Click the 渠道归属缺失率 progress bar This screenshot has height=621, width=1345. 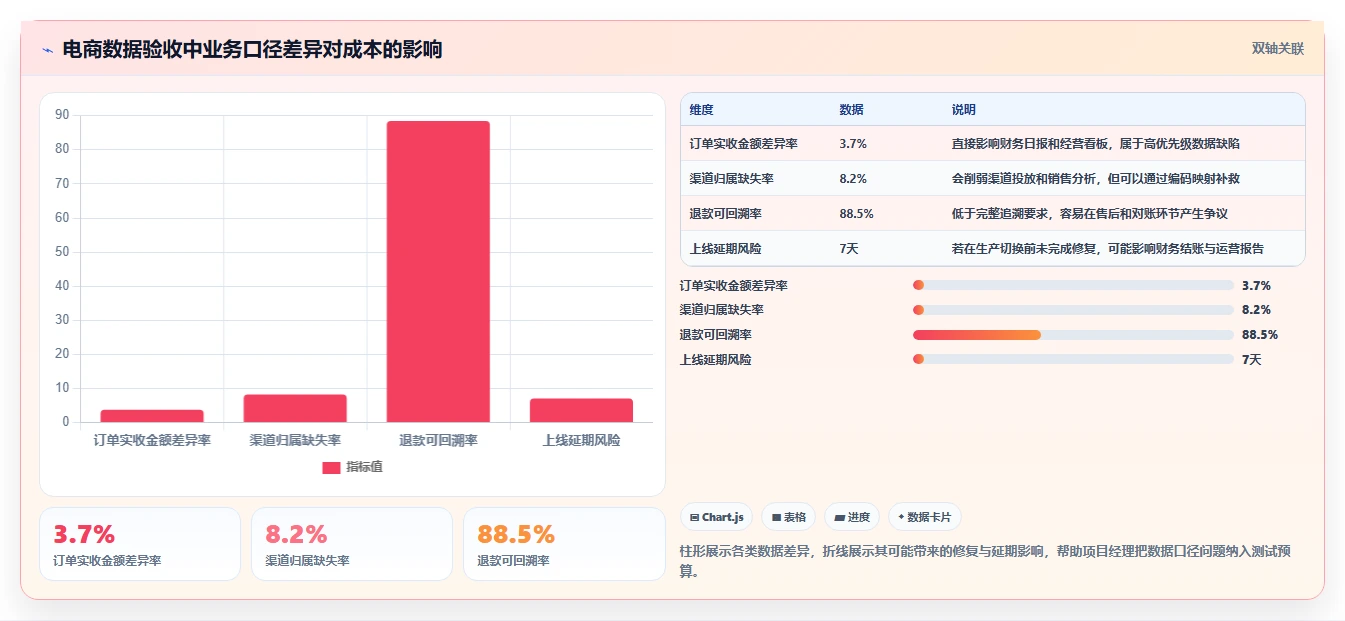click(1073, 310)
